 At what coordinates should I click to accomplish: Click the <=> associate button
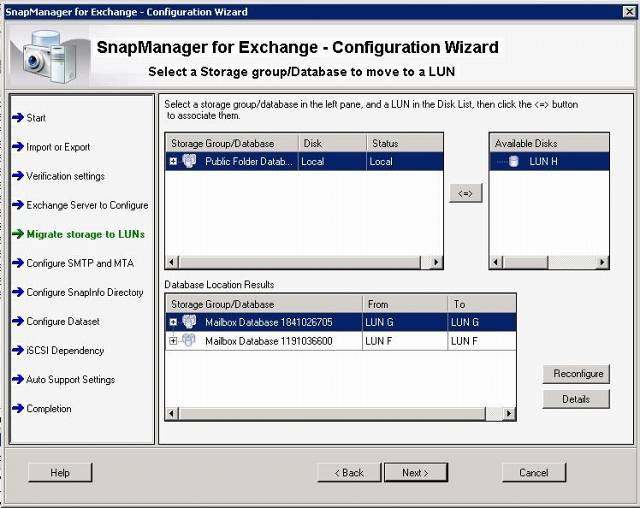[x=465, y=193]
